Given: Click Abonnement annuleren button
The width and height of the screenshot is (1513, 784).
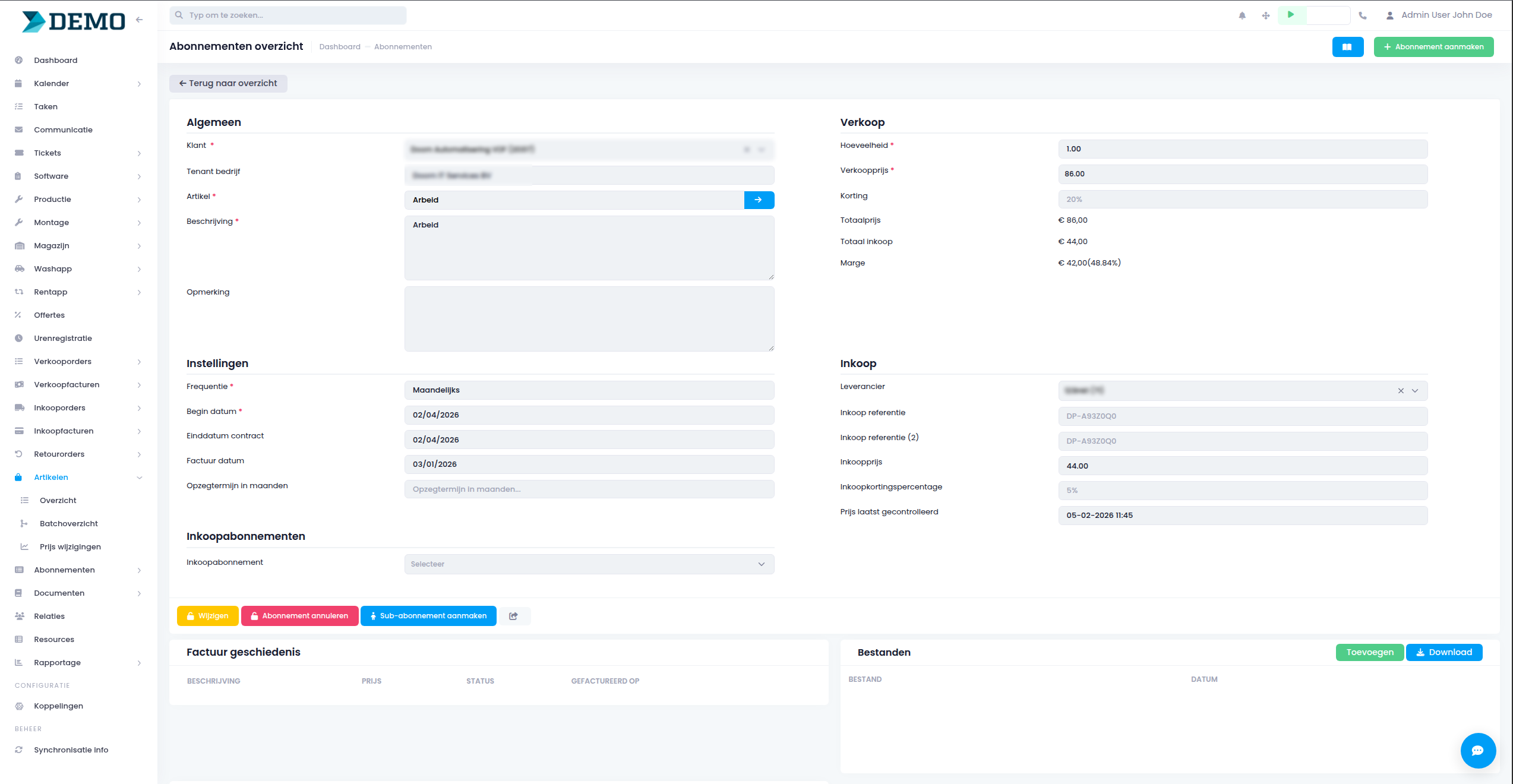Looking at the screenshot, I should pos(299,616).
